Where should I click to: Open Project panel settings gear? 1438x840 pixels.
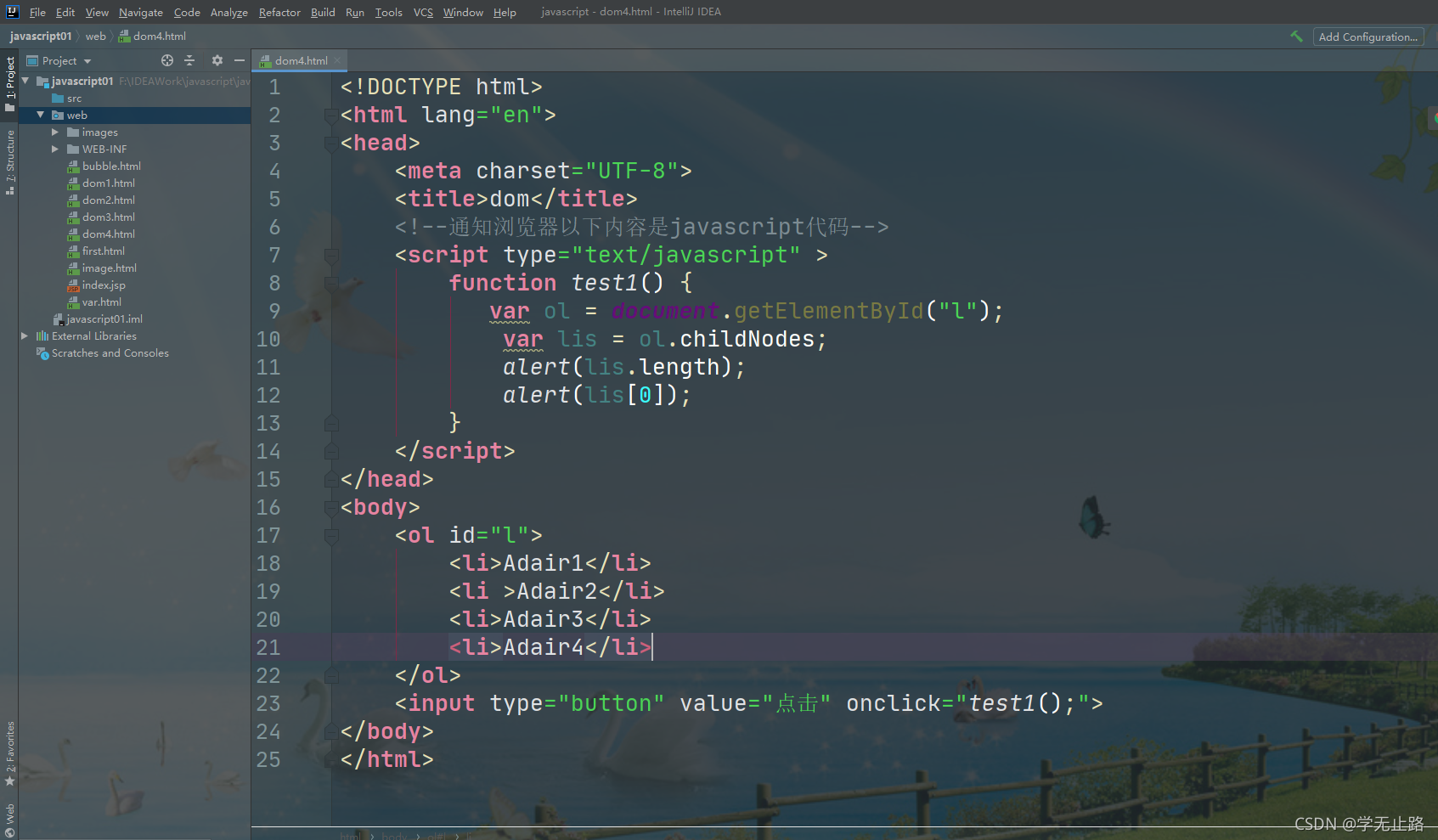tap(217, 60)
